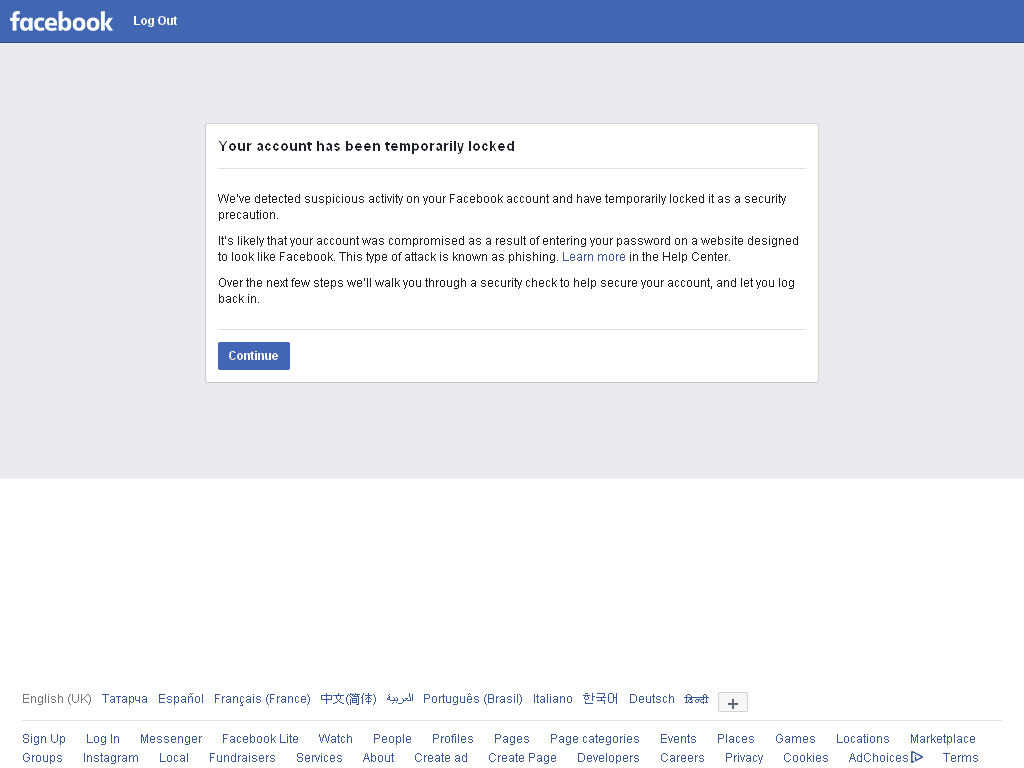Viewport: 1024px width, 768px height.
Task: Visit the Privacy footer link
Action: 744,758
